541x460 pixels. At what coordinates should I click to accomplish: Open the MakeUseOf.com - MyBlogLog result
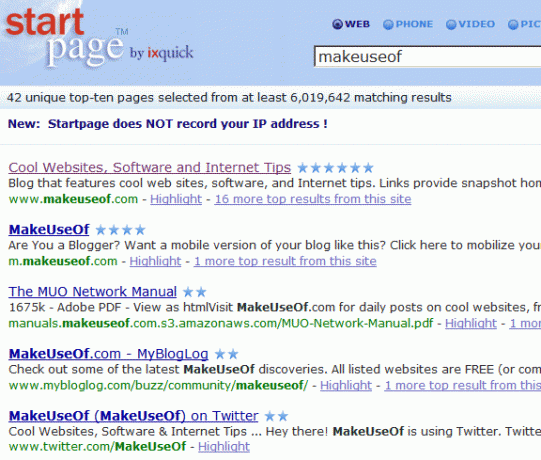coord(108,354)
